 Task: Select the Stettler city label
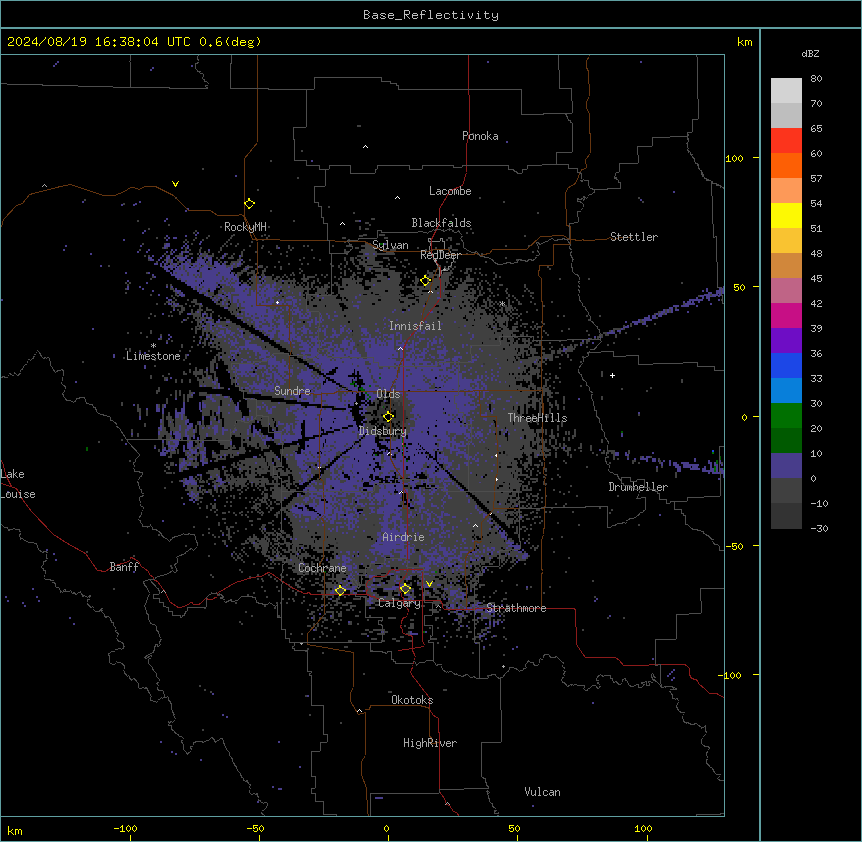[x=634, y=237]
